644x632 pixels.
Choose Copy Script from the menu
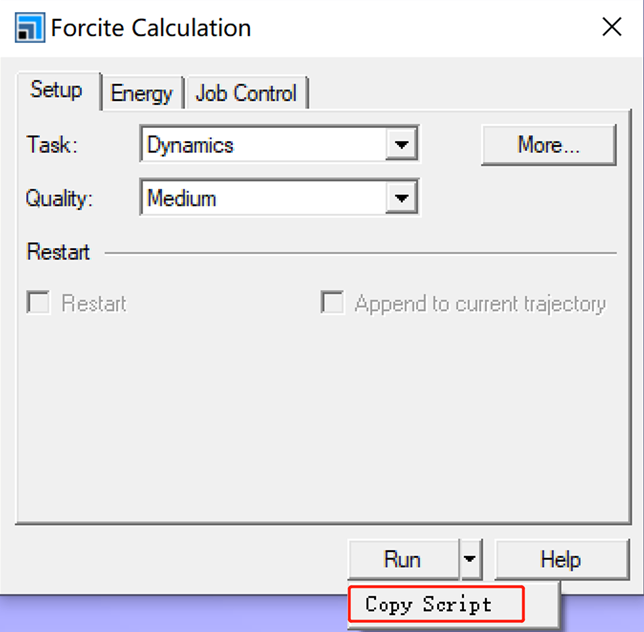pyautogui.click(x=429, y=604)
